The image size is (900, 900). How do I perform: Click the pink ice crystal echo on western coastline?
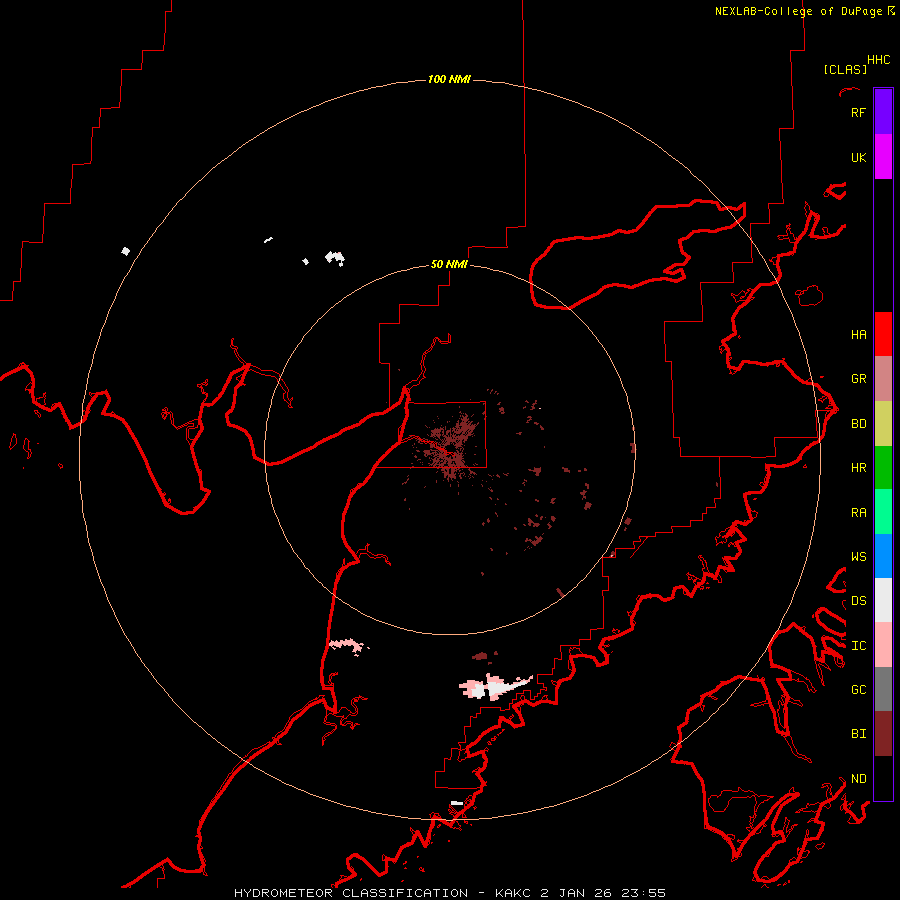[347, 646]
